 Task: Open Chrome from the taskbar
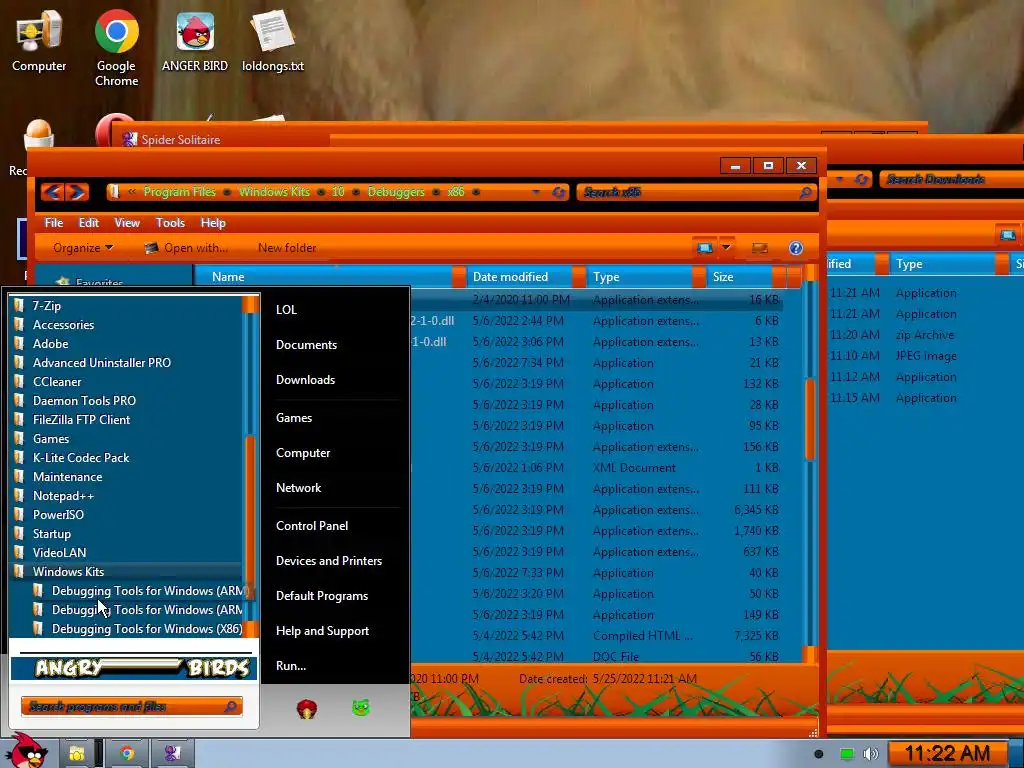tap(127, 754)
